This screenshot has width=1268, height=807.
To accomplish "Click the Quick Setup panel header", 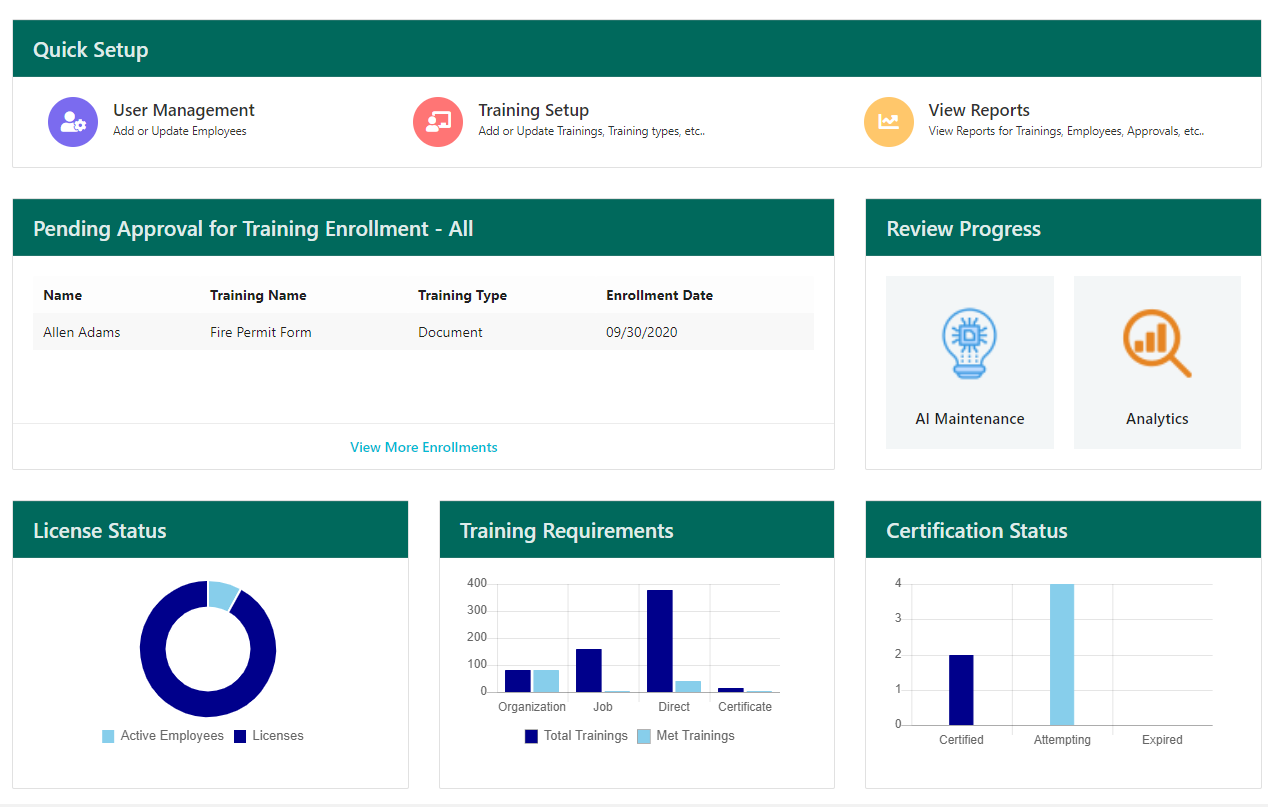I will [91, 48].
